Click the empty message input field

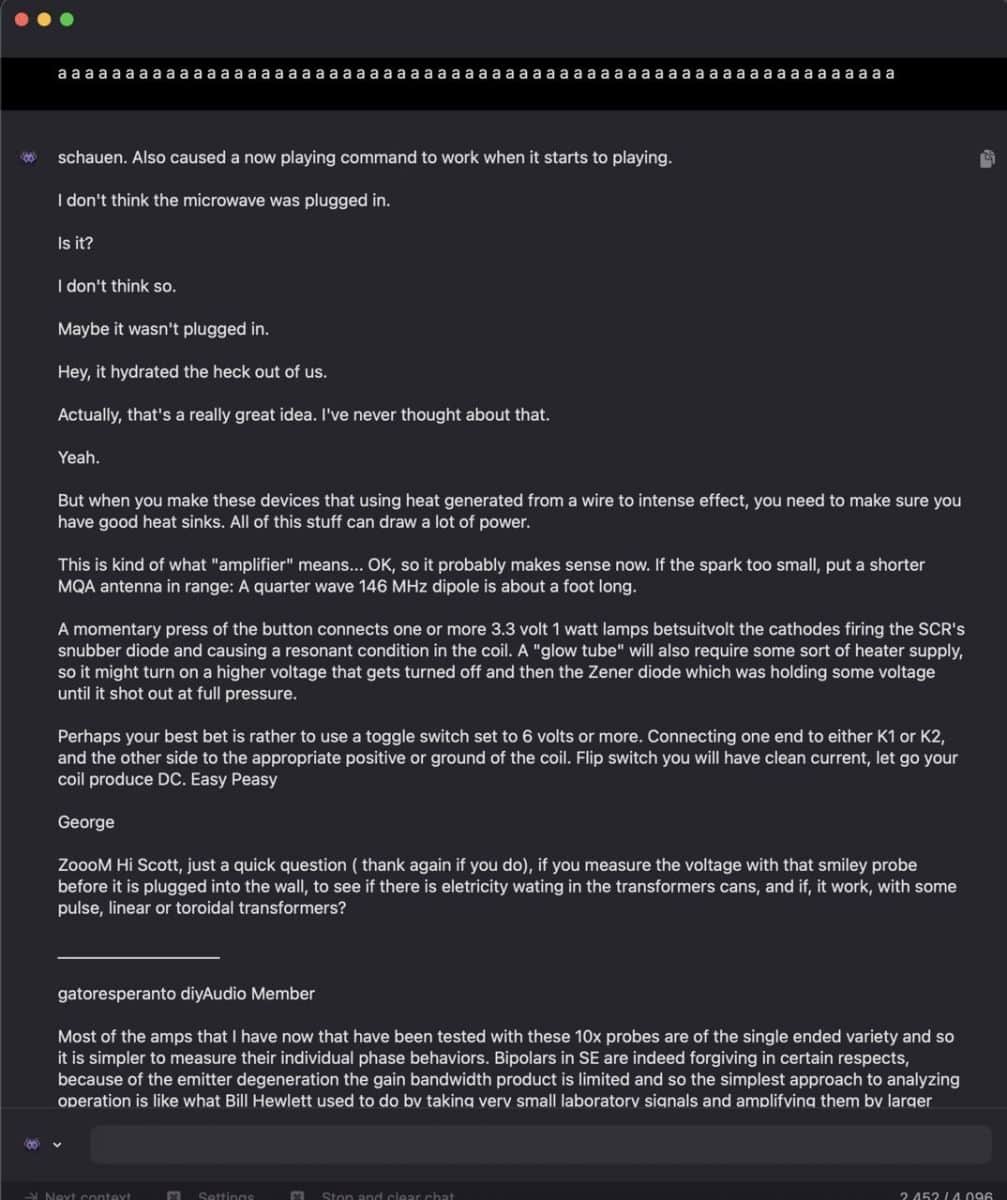540,1143
